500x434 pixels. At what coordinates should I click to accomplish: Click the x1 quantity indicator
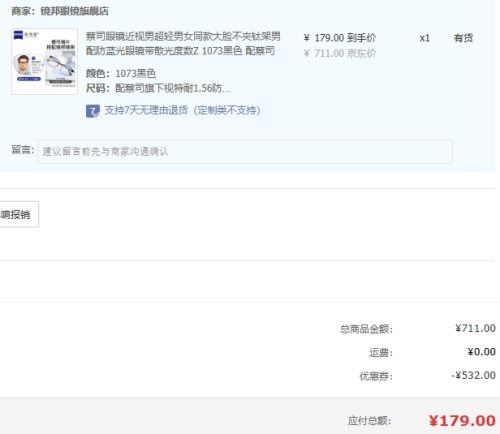tap(424, 38)
